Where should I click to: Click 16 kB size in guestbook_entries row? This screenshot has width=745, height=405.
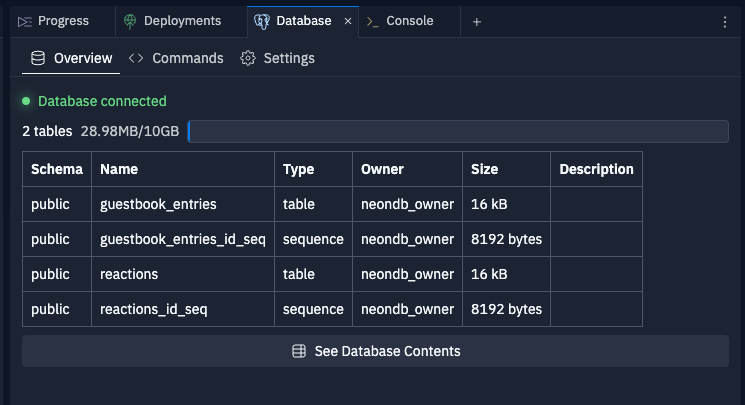506,204
